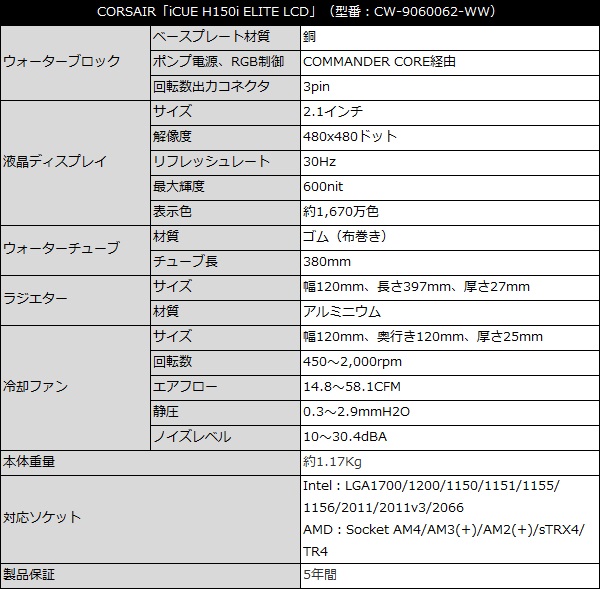Image resolution: width=600 pixels, height=589 pixels.
Task: Select the 2.1インチ size value
Action: click(x=333, y=111)
